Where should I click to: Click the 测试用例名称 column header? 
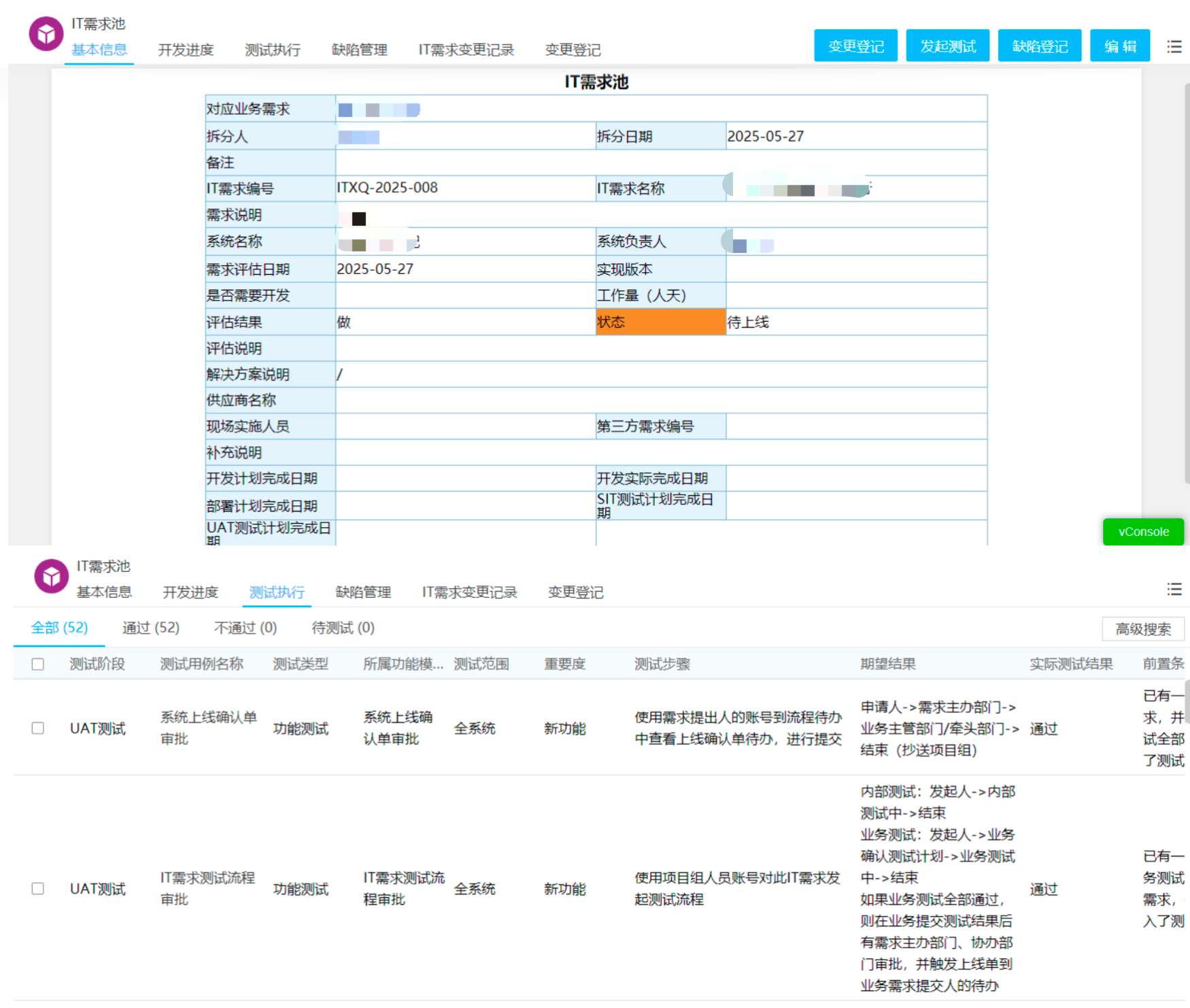click(201, 664)
